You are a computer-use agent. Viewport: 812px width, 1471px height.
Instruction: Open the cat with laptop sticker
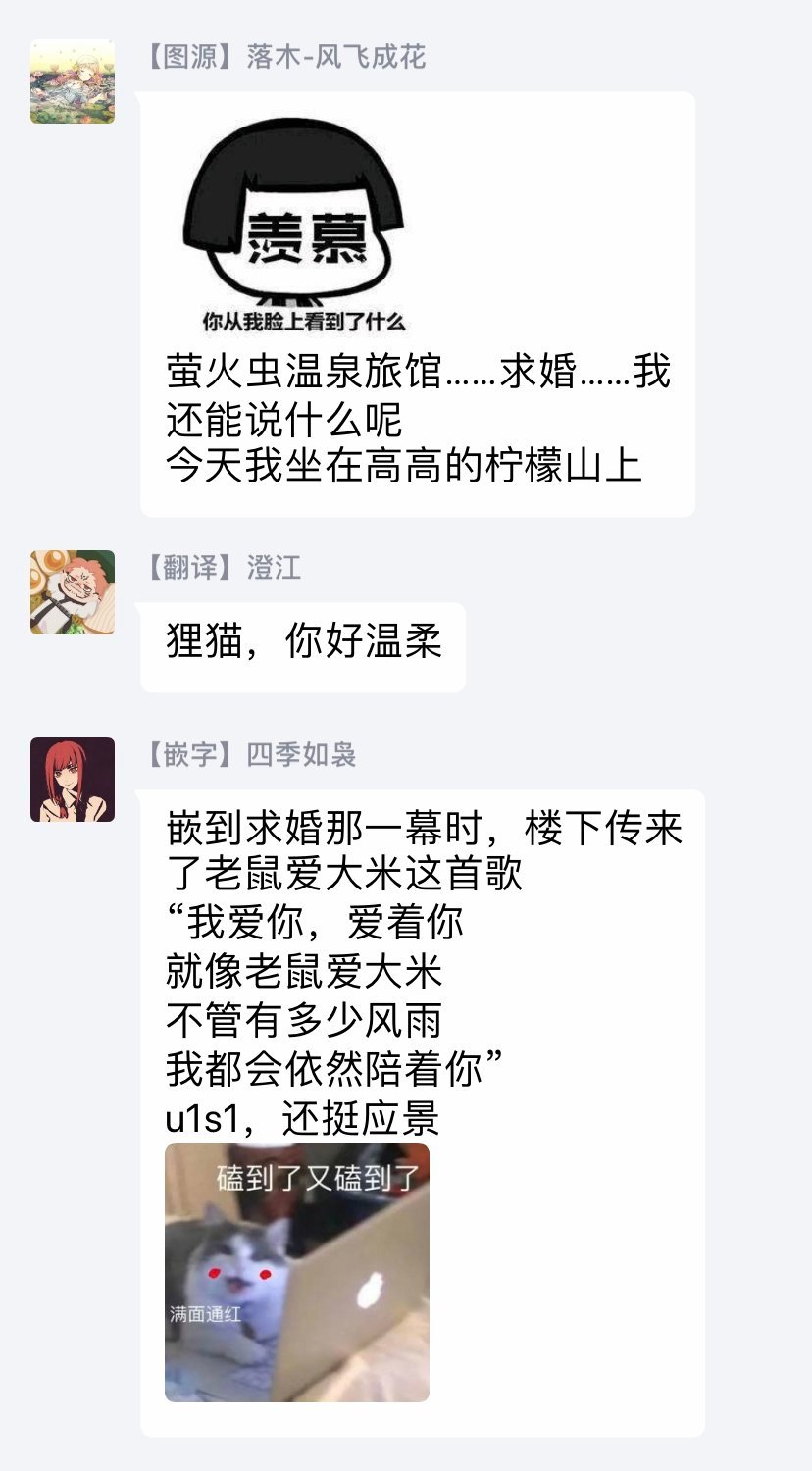tap(297, 1272)
